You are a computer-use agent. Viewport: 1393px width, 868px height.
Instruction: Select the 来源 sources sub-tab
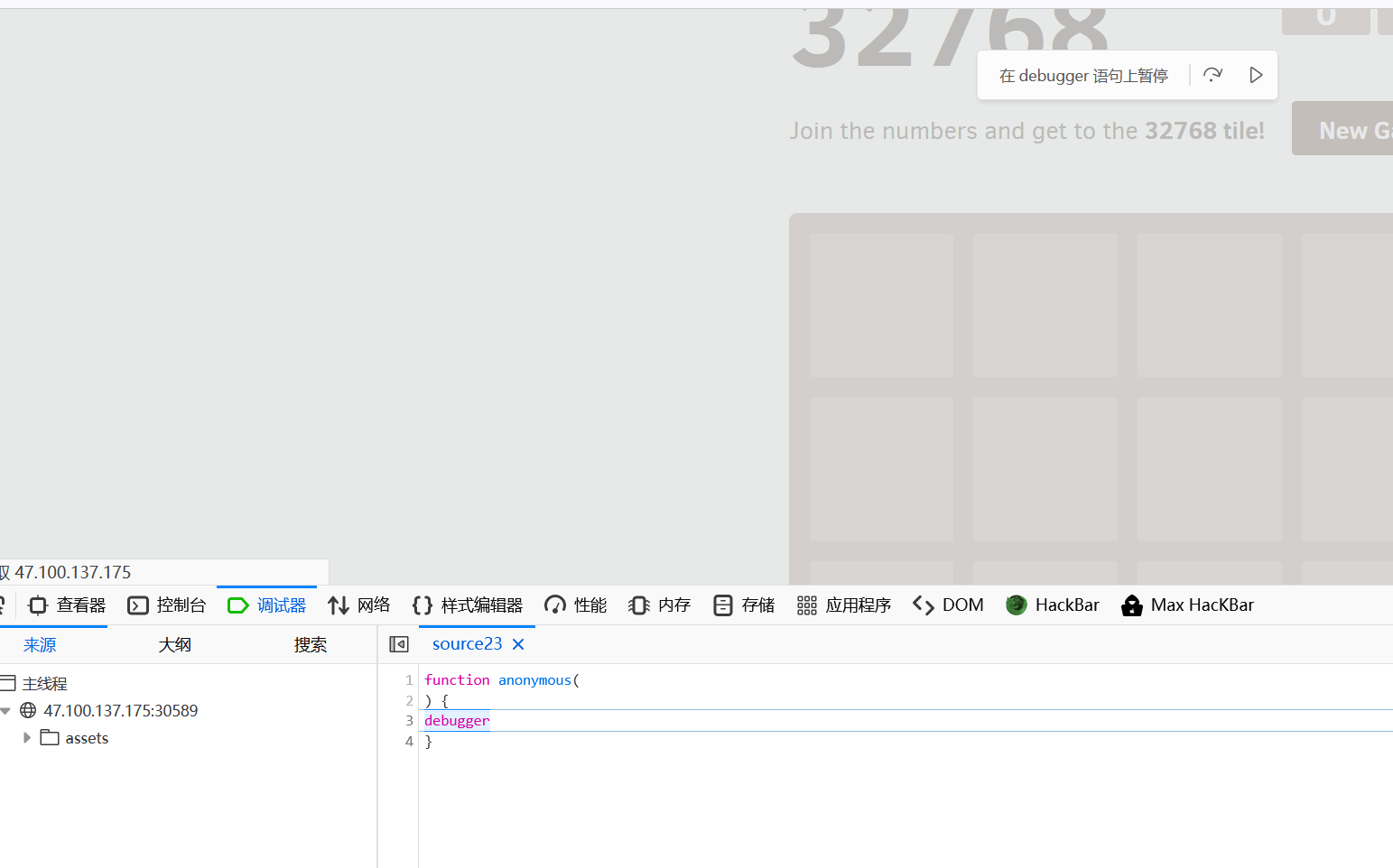pos(40,645)
